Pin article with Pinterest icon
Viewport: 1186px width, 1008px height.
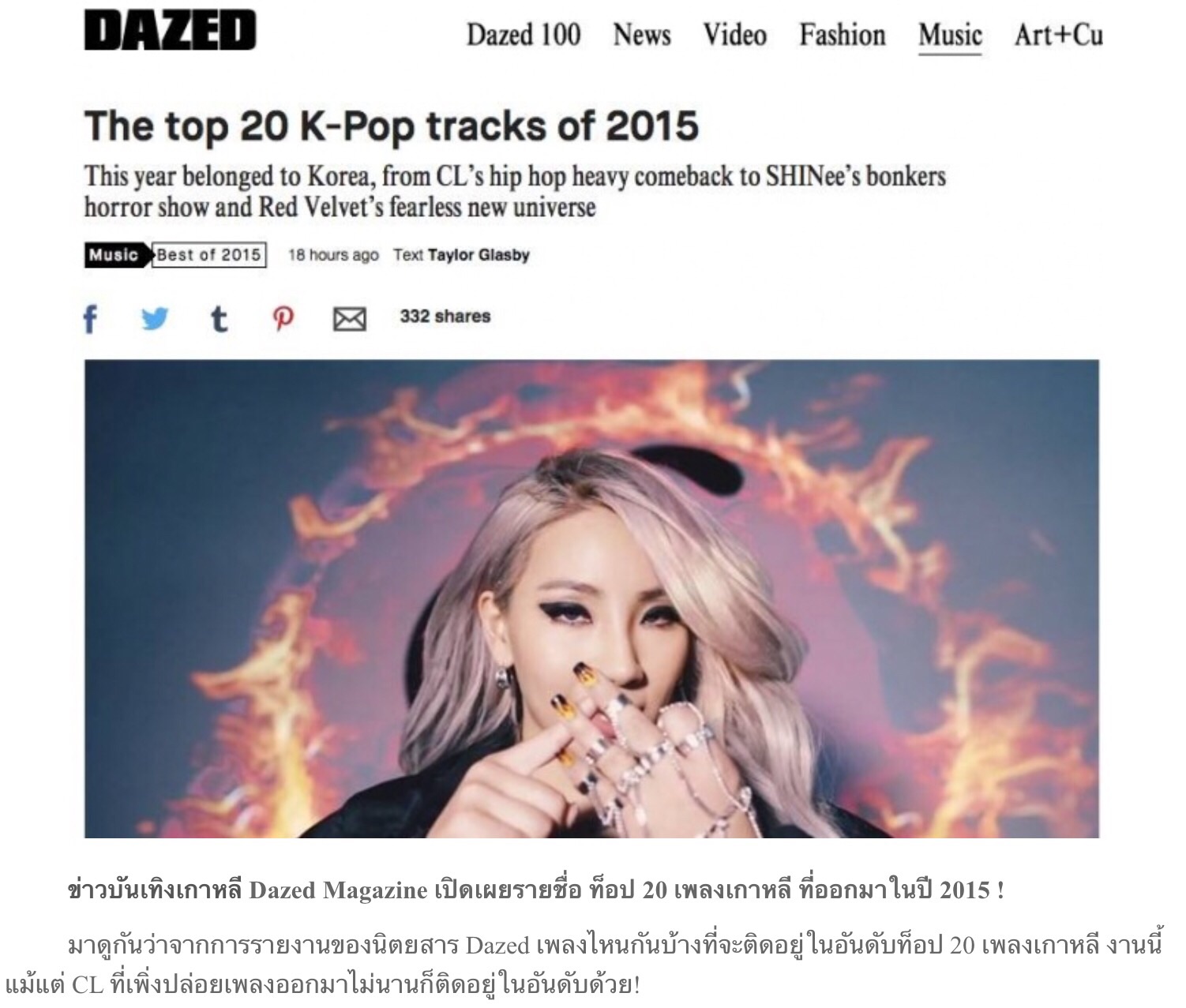(283, 319)
